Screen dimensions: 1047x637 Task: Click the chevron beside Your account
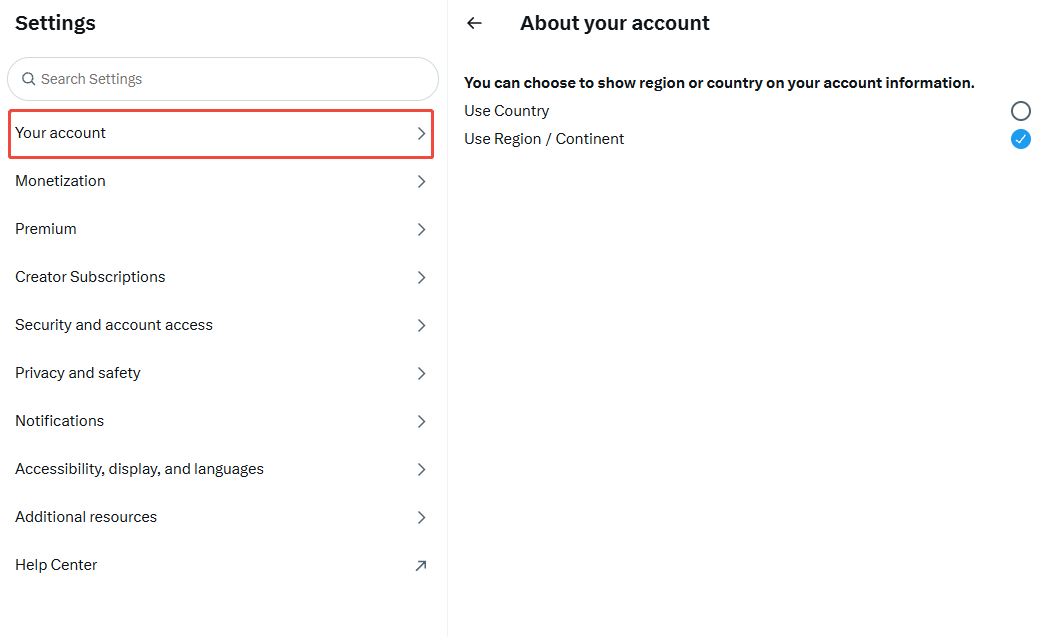click(421, 132)
